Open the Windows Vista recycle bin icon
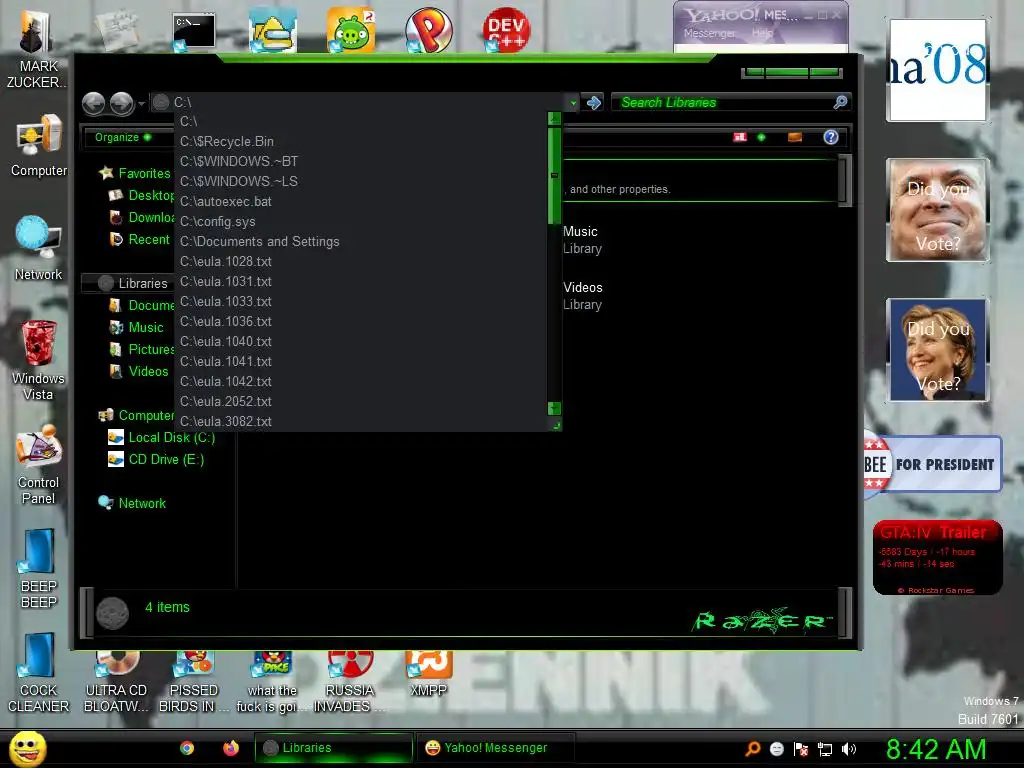 pyautogui.click(x=39, y=359)
